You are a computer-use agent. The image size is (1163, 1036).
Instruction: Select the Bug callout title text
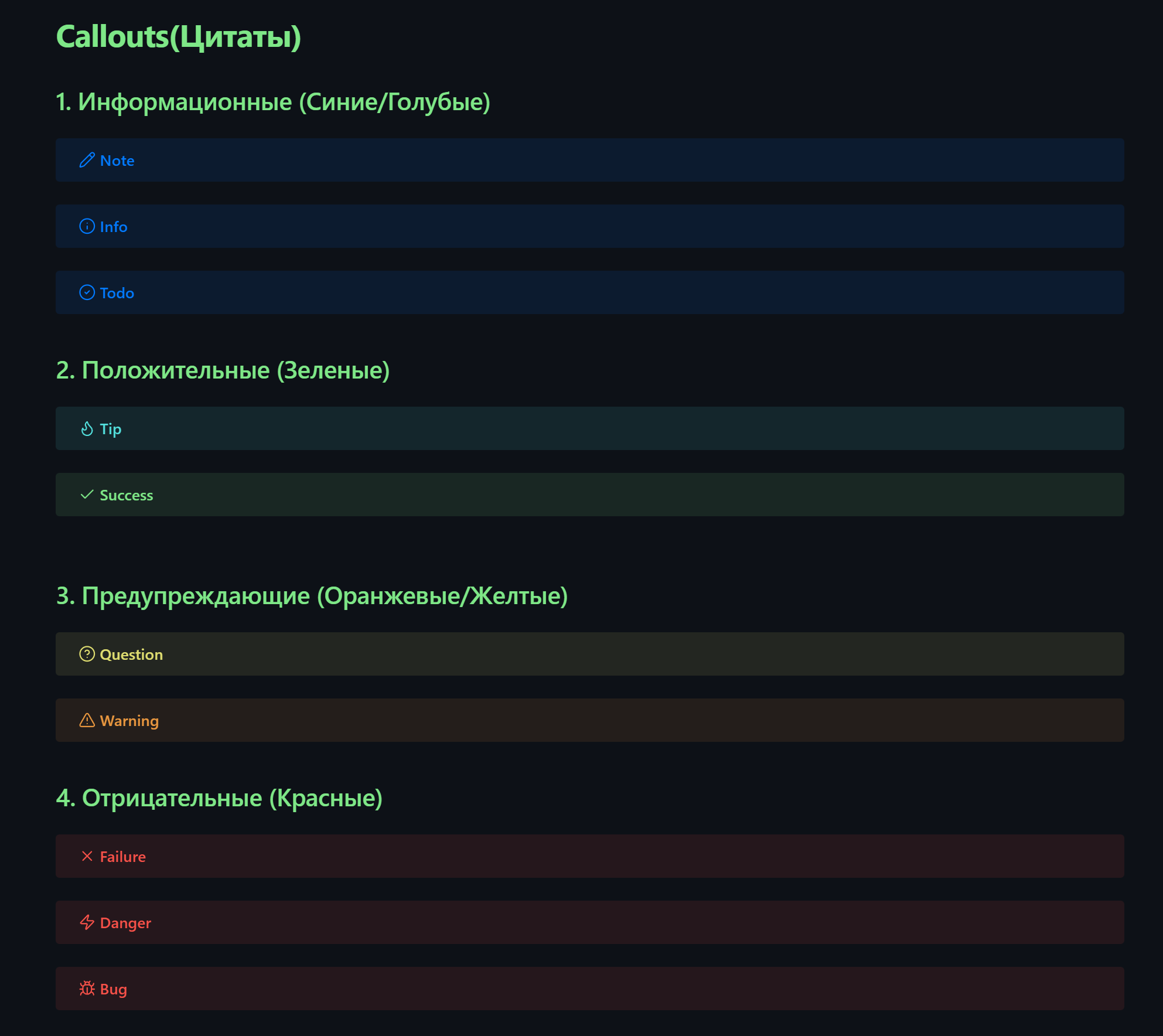tap(114, 990)
